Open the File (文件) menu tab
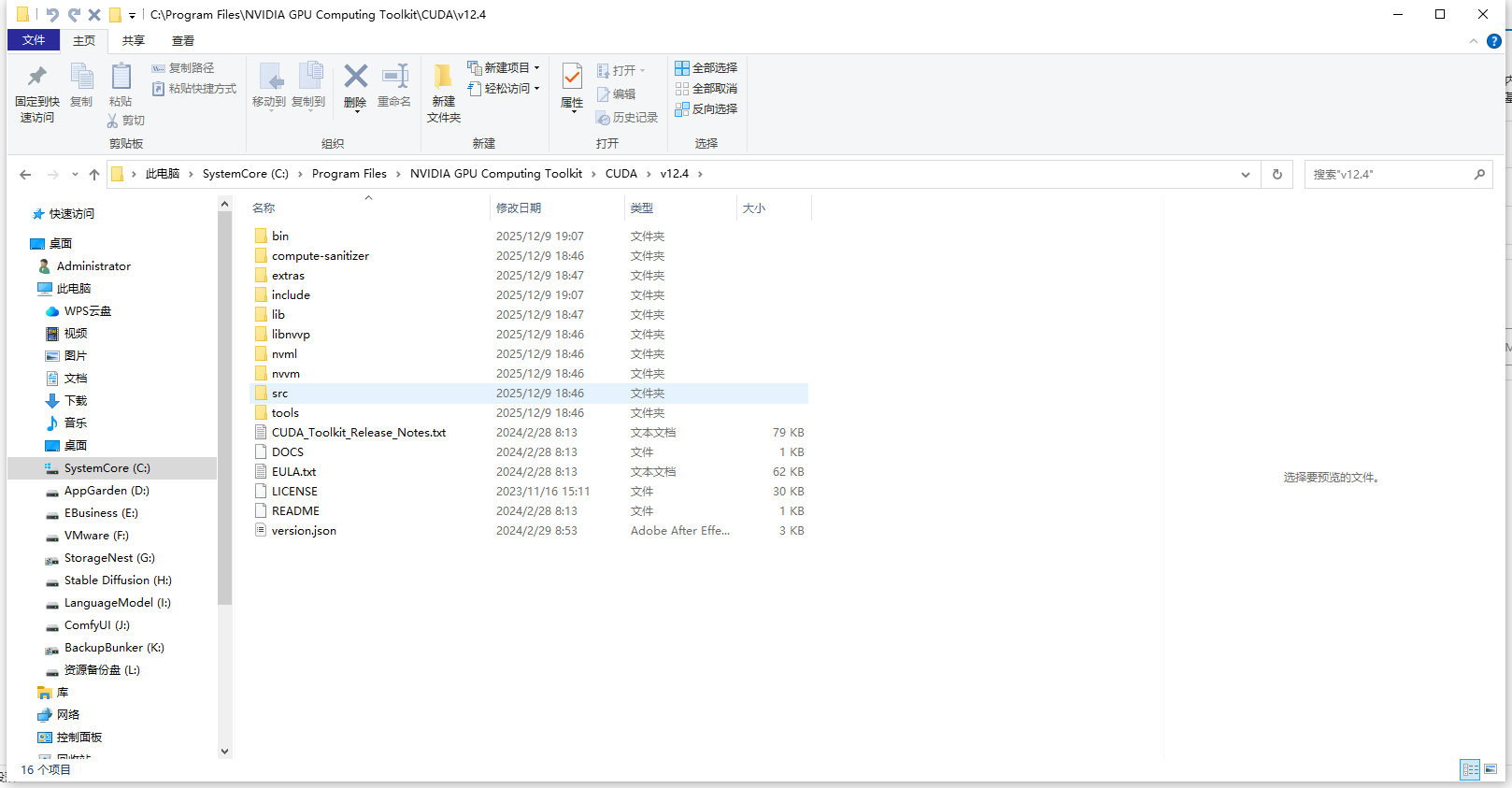Viewport: 1512px width, 788px height. coord(34,40)
